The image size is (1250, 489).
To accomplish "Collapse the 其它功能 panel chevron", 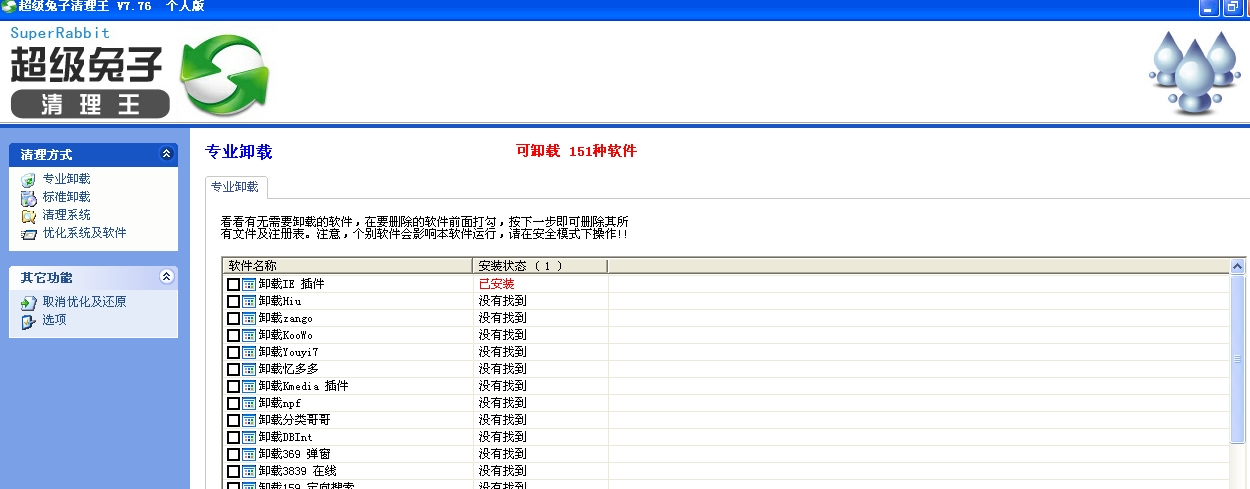I will [x=166, y=277].
